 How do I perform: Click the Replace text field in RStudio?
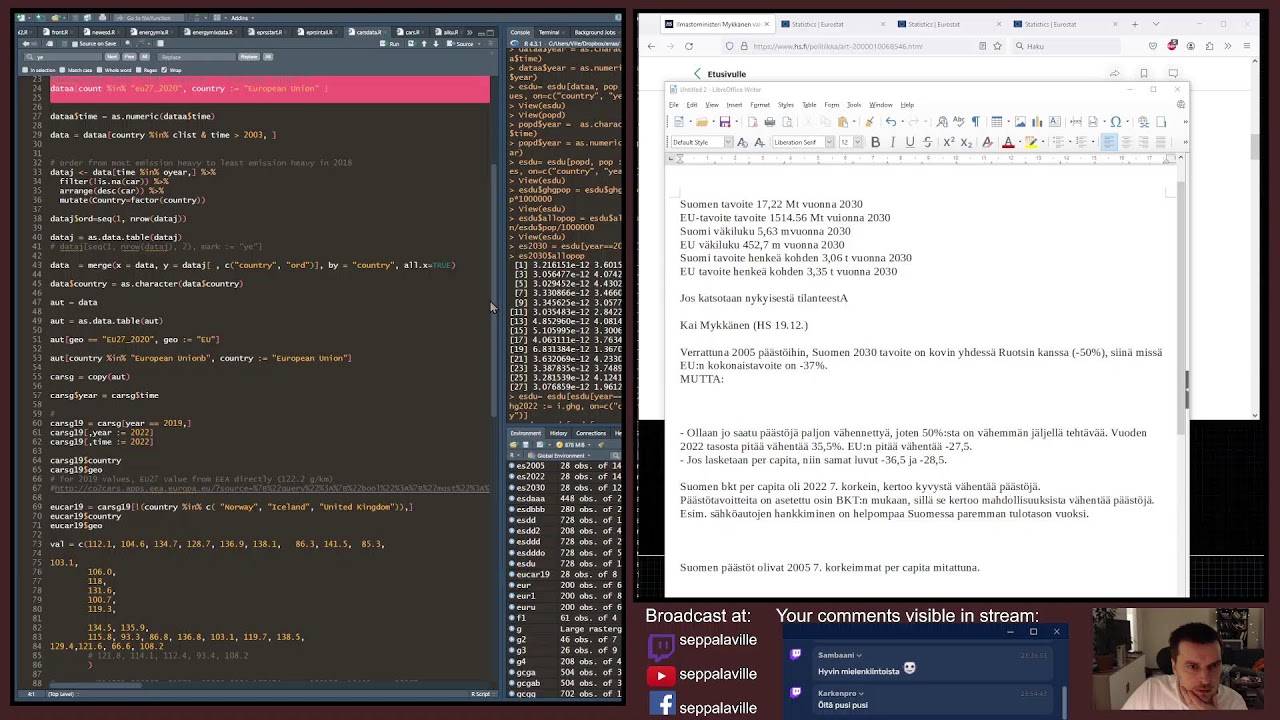click(x=196, y=57)
